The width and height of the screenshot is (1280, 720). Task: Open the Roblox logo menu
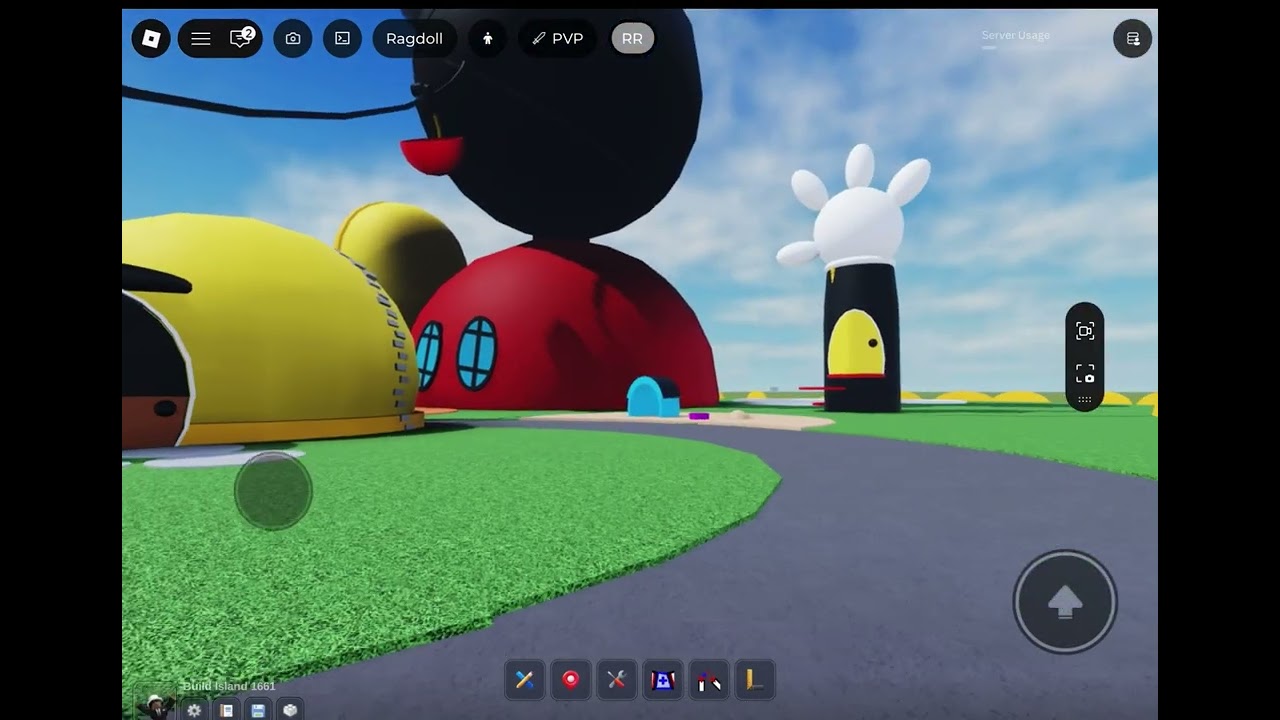click(151, 38)
